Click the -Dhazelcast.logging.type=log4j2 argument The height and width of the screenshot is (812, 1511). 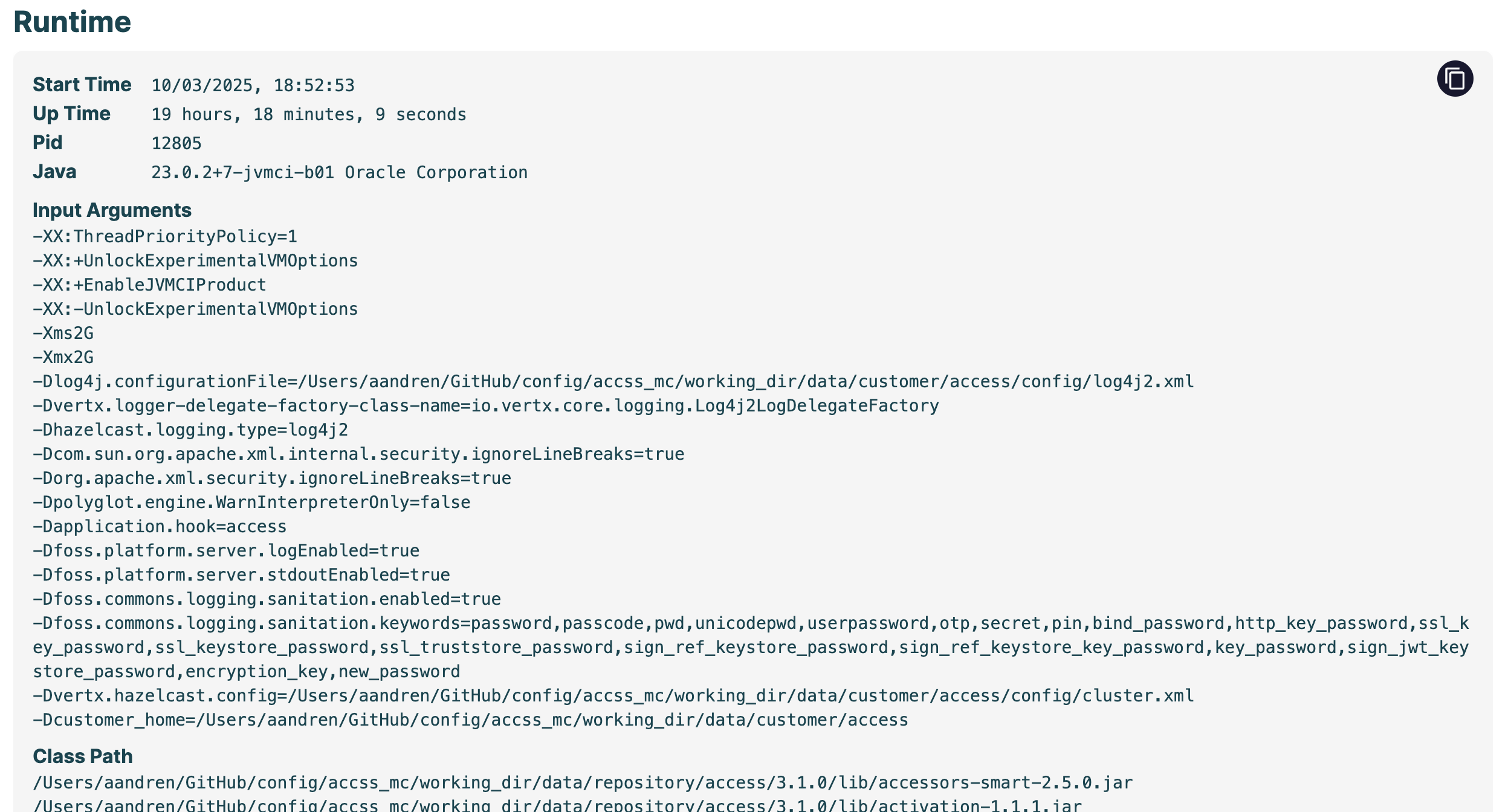pos(190,430)
